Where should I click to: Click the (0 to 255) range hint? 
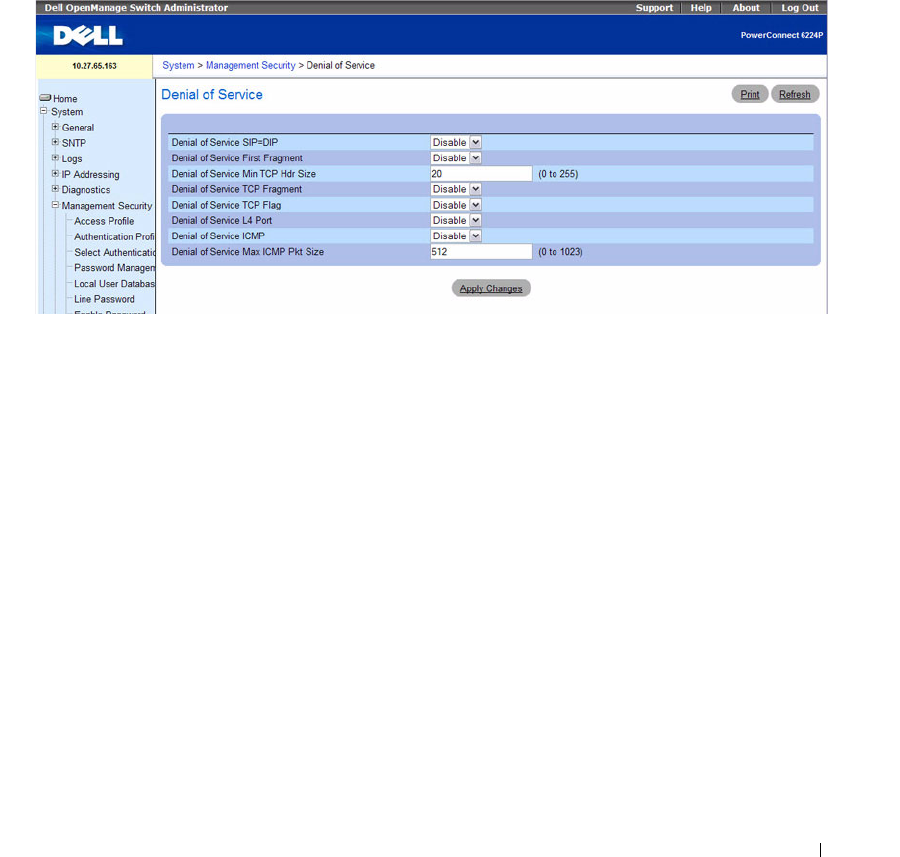pos(558,174)
